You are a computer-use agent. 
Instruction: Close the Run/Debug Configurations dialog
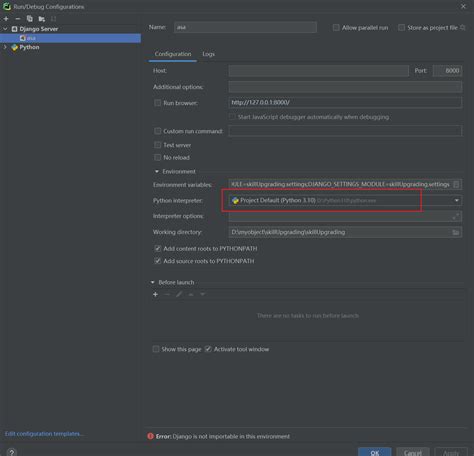(x=463, y=6)
